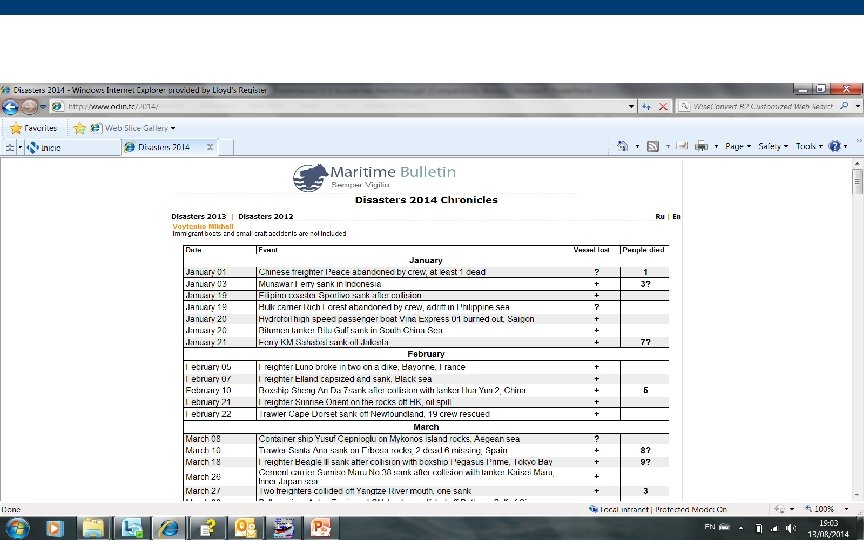Screen dimensions: 864x540
Task: Click Freighter Luno broke in two event
Action: click(361, 367)
